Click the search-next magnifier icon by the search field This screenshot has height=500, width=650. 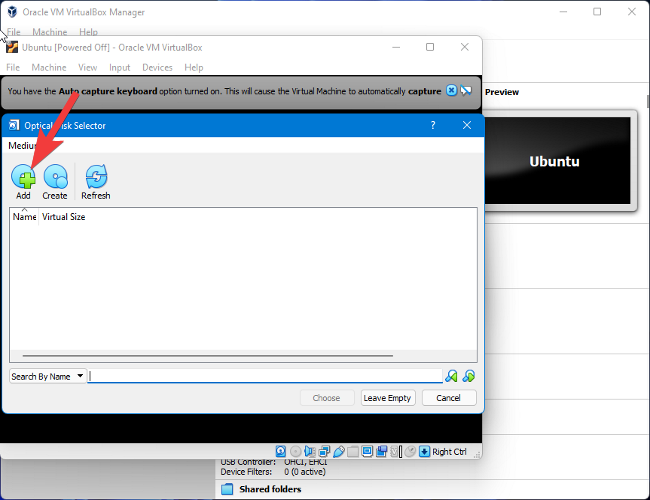click(451, 376)
